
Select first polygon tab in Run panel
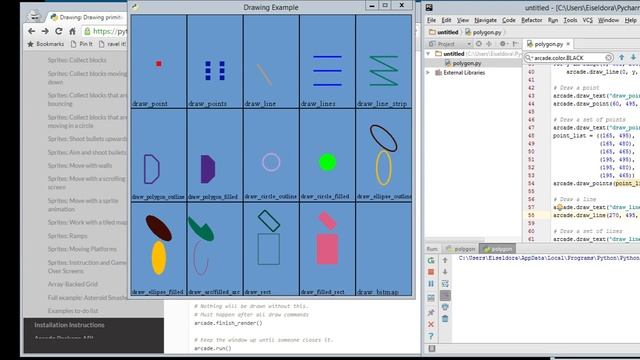click(x=461, y=249)
